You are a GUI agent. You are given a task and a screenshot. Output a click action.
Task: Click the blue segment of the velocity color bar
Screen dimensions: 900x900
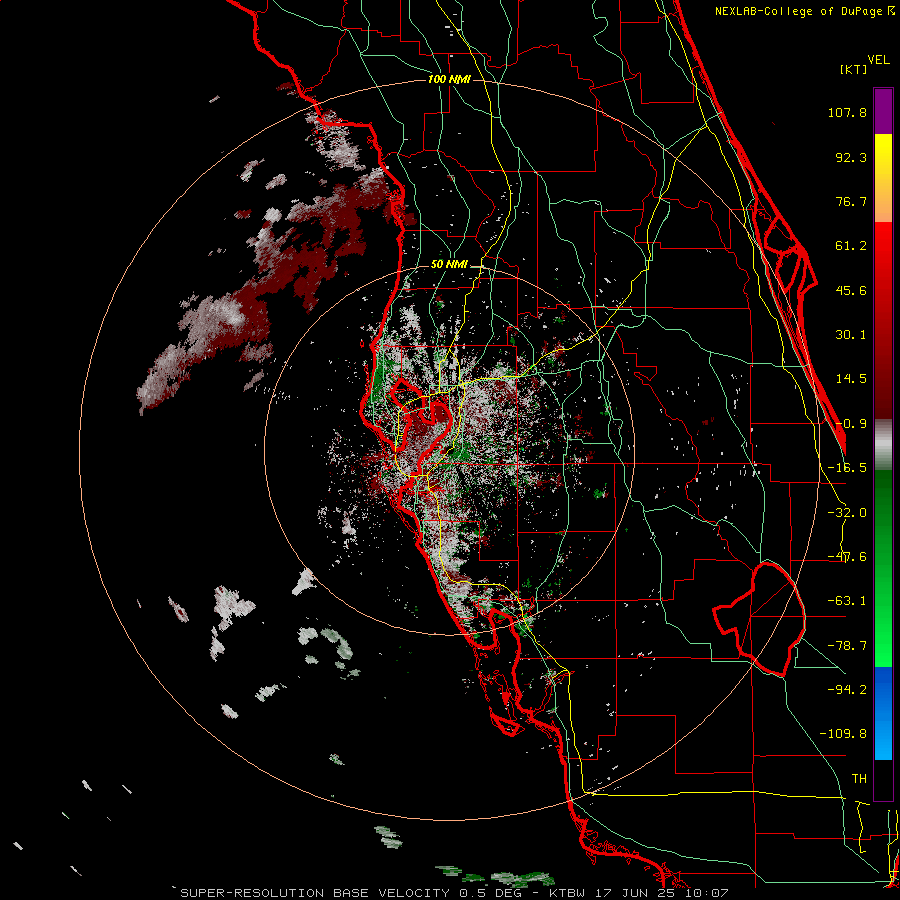883,713
